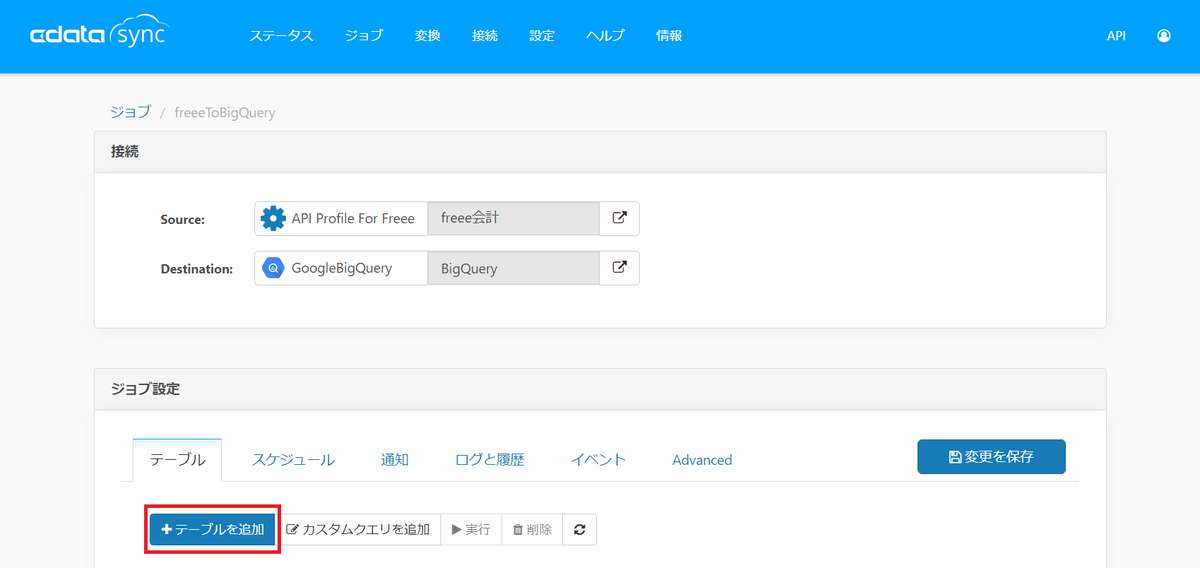Click the GoogleBigQuery connector icon
Viewport: 1200px width, 568px height.
[x=272, y=268]
